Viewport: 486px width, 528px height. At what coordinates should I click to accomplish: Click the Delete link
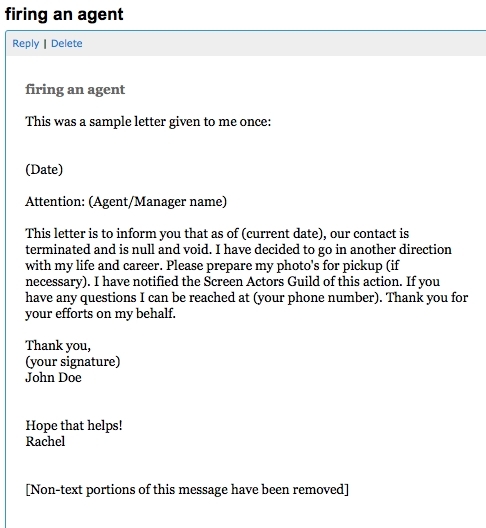67,43
